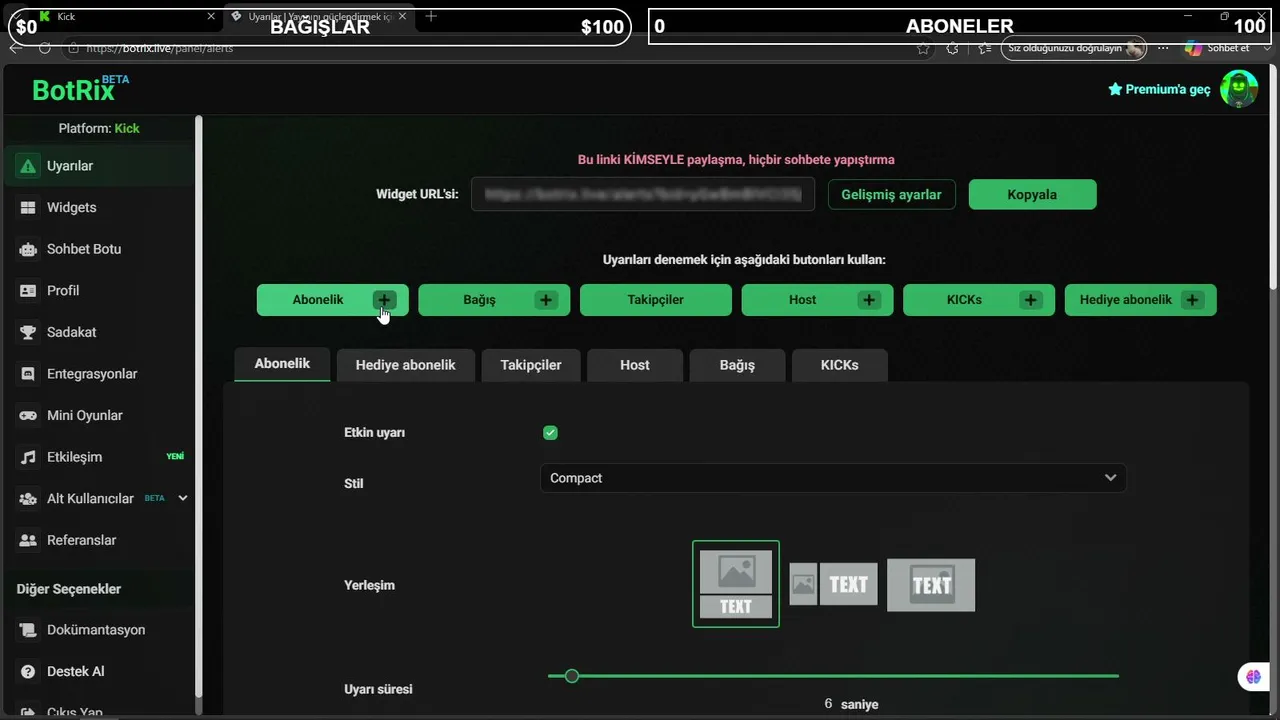
Task: Open Etkileşim in the sidebar
Action: (98, 457)
